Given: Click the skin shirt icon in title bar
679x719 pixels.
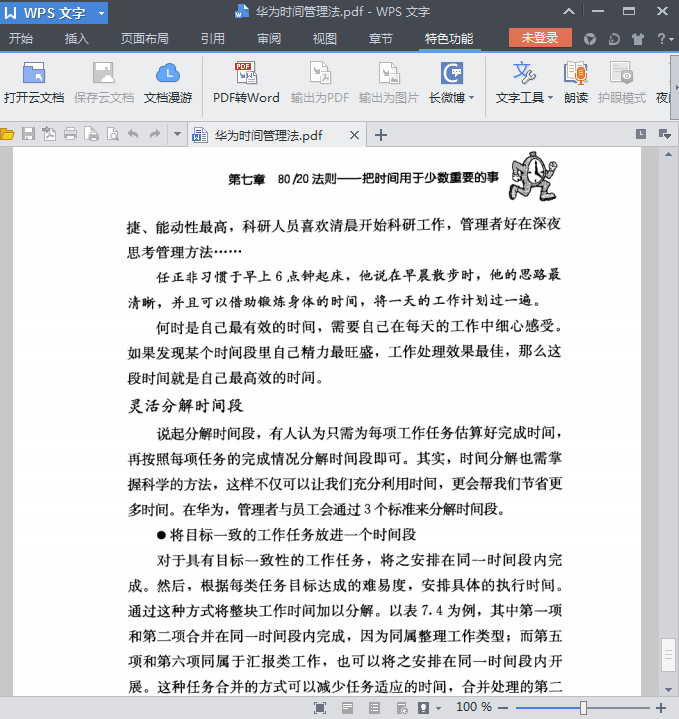Looking at the screenshot, I should pos(638,39).
